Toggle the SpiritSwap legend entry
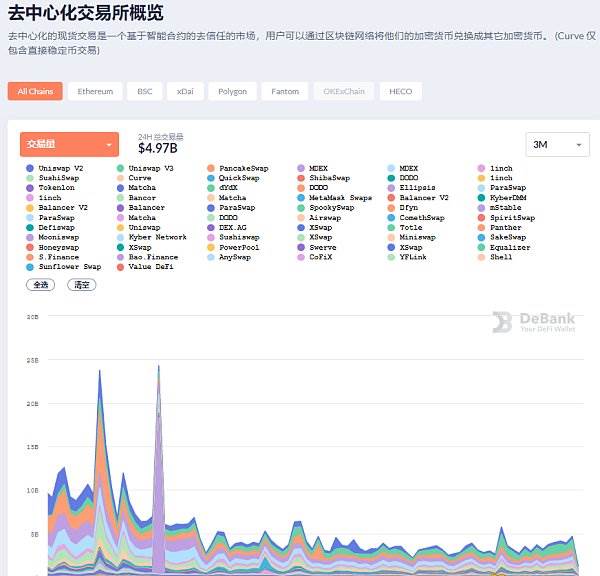 (507, 218)
